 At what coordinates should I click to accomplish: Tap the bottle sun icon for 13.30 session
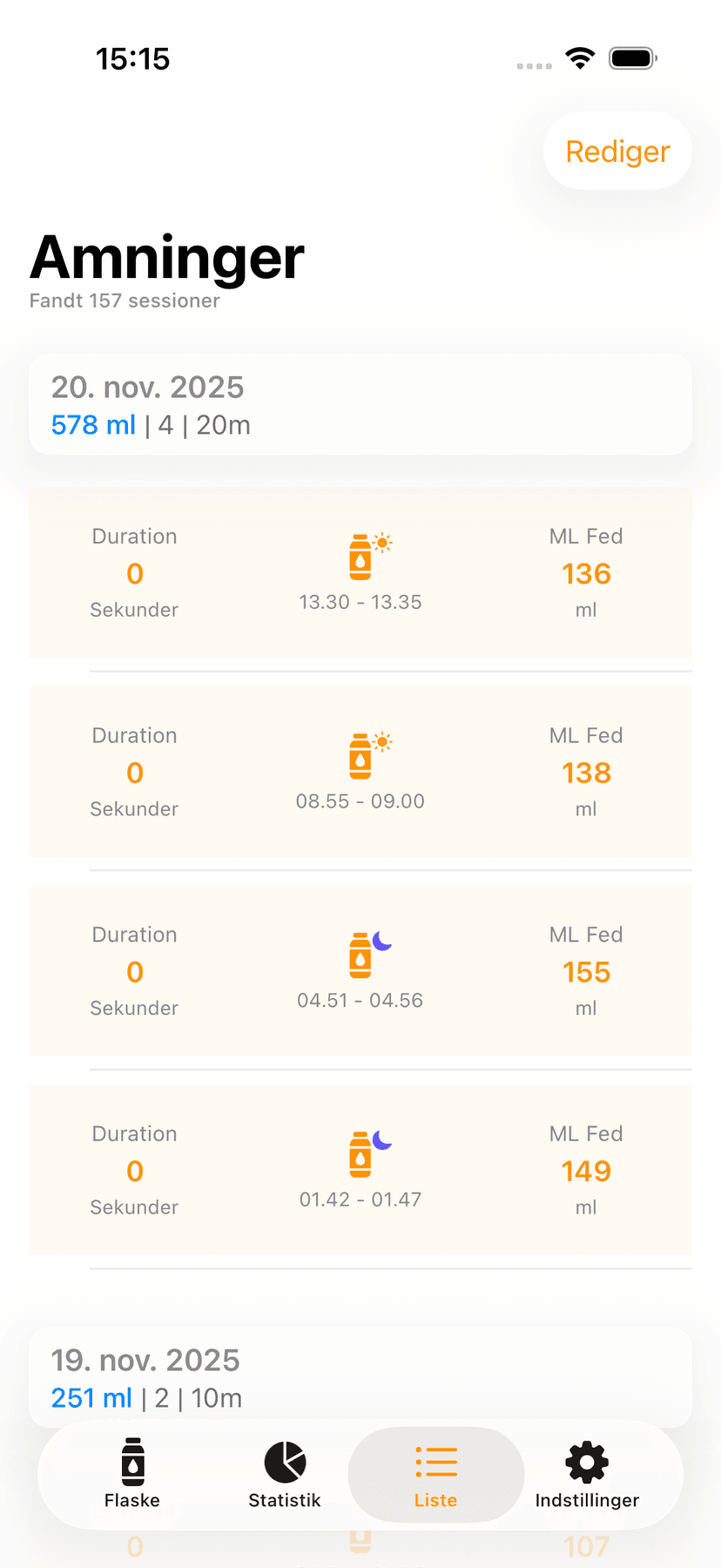click(x=369, y=556)
